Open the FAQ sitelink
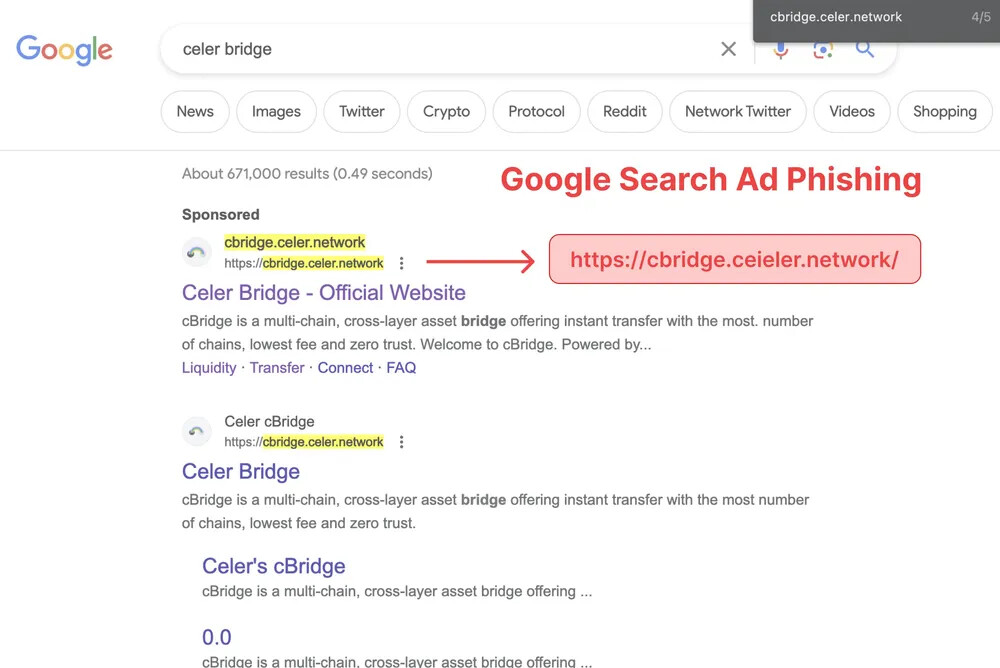This screenshot has width=1000, height=668. point(401,368)
